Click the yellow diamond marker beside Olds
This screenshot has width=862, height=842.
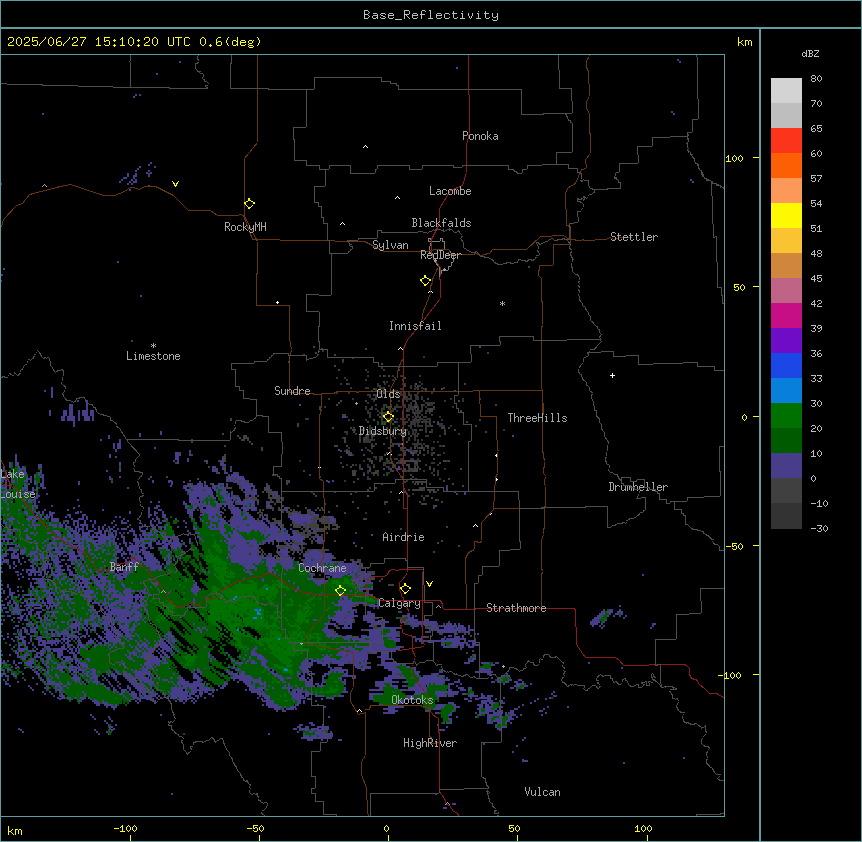point(388,417)
